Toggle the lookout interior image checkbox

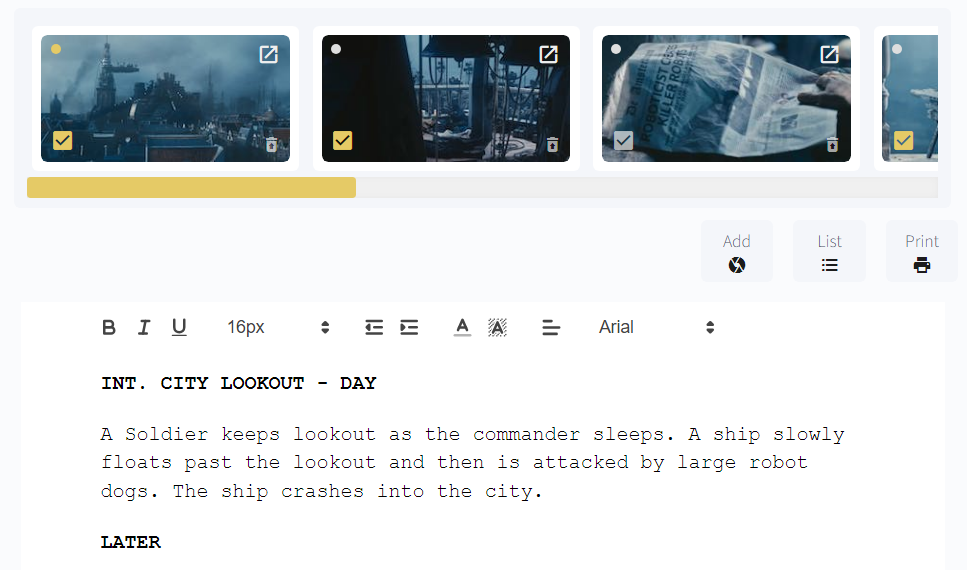[342, 141]
